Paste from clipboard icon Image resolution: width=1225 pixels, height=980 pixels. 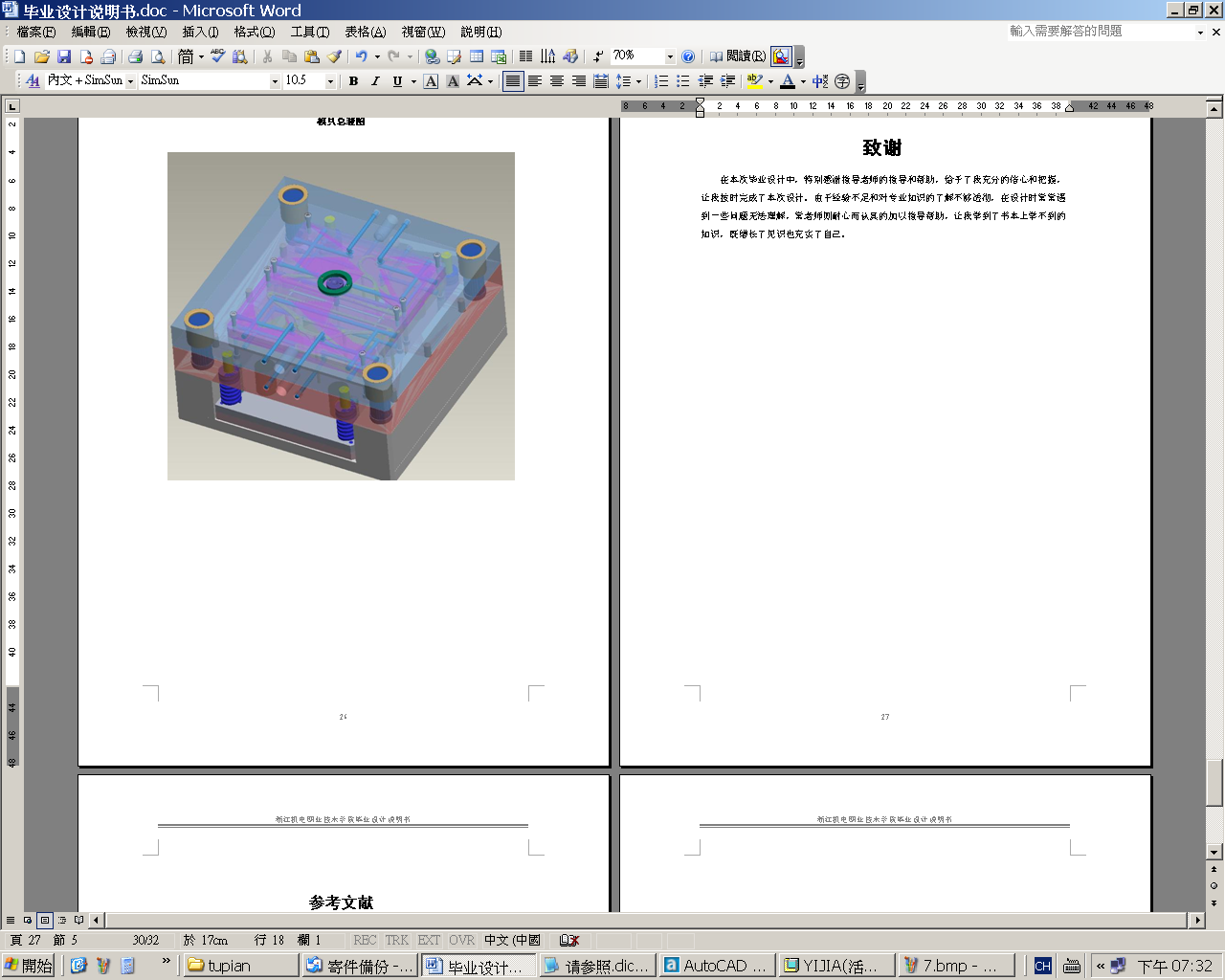coord(311,56)
